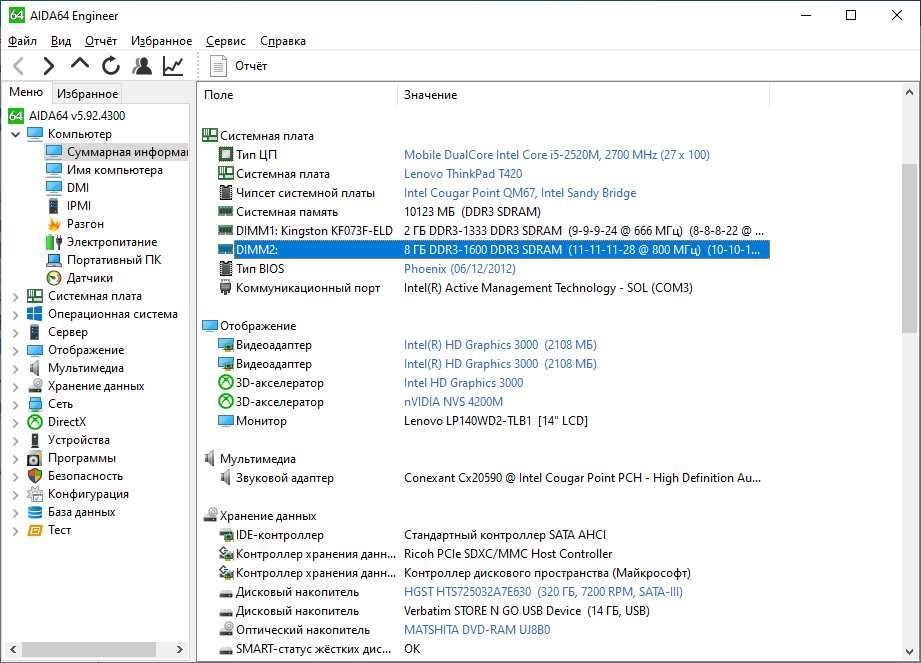921x663 pixels.
Task: Click the vertical scrollbar up arrow
Action: coord(909,92)
